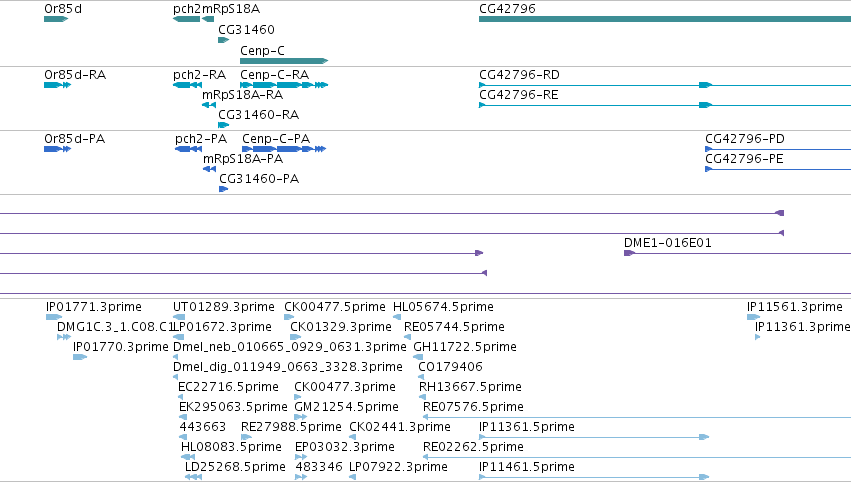Viewport: 851px width, 482px height.
Task: Click the mRpS18A-RA transcript label
Action: point(243,94)
